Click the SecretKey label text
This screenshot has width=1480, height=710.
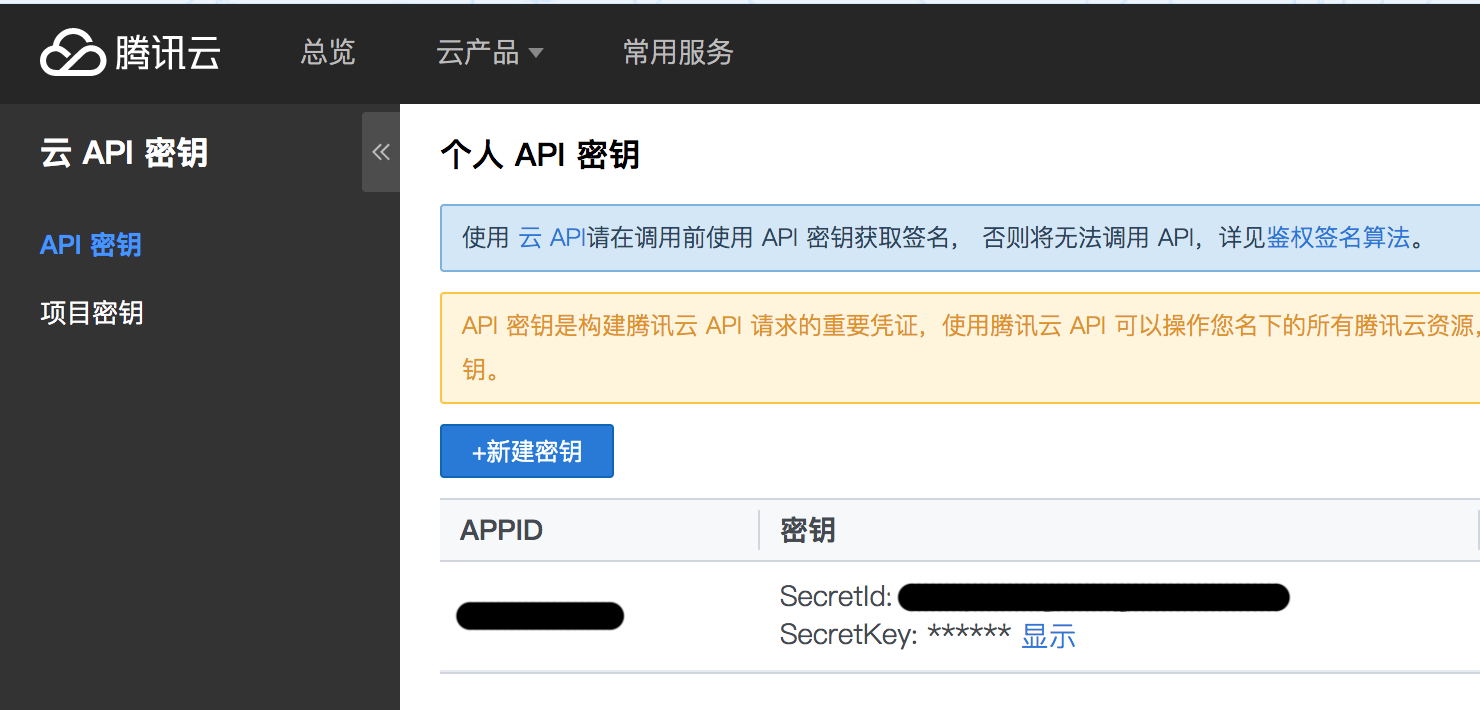tap(848, 635)
